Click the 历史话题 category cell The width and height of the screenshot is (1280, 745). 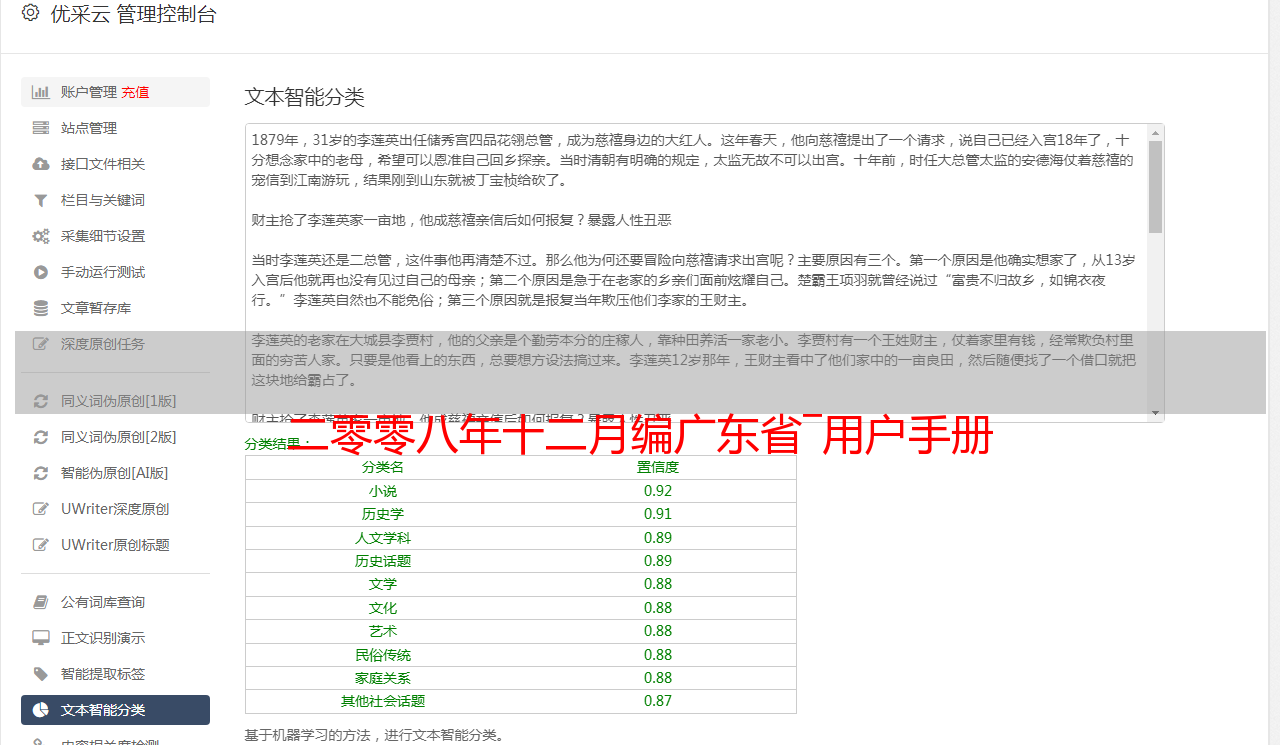click(383, 561)
